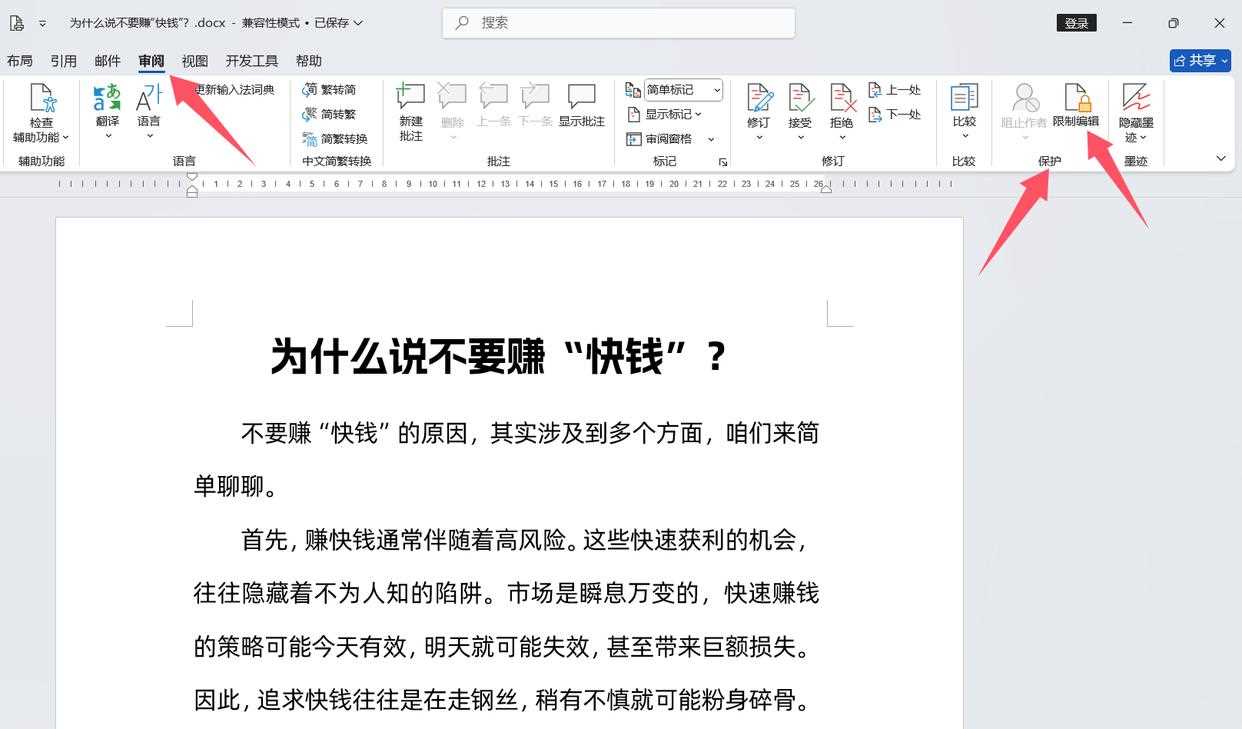Select the 修订 track changes icon

pos(758,110)
